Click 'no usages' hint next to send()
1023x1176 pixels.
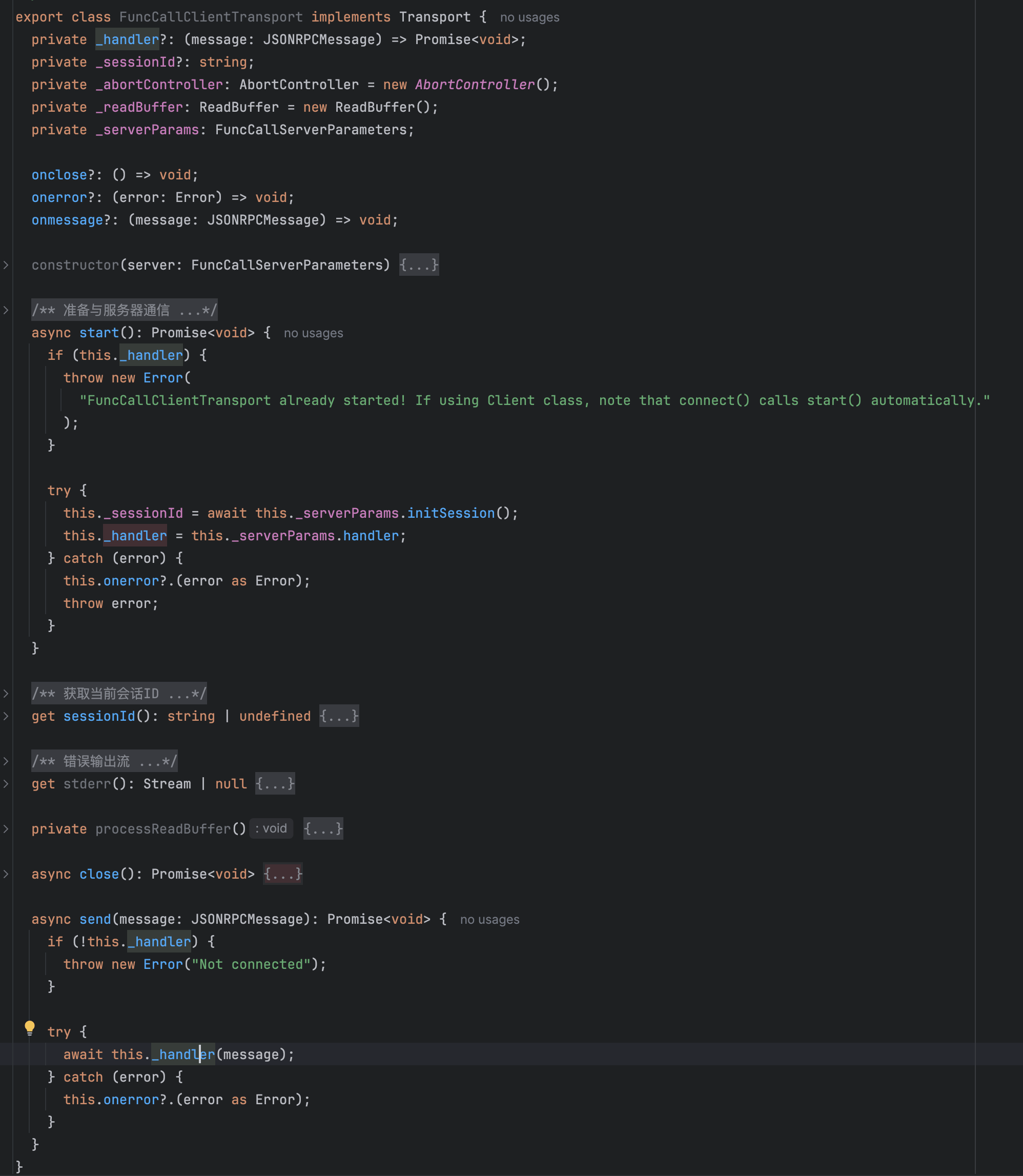[490, 919]
